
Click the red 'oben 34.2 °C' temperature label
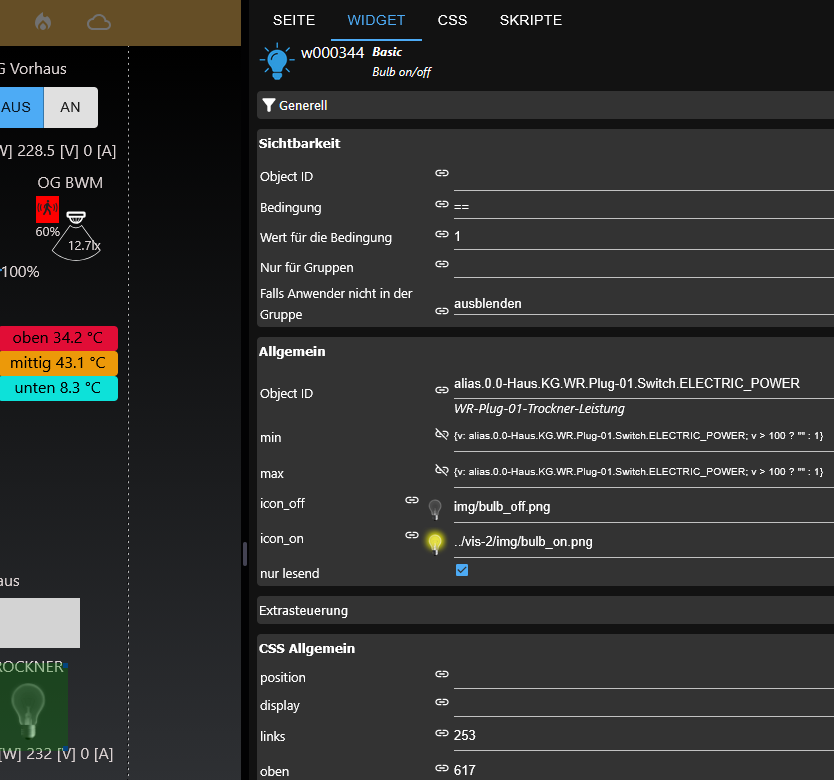(x=58, y=338)
